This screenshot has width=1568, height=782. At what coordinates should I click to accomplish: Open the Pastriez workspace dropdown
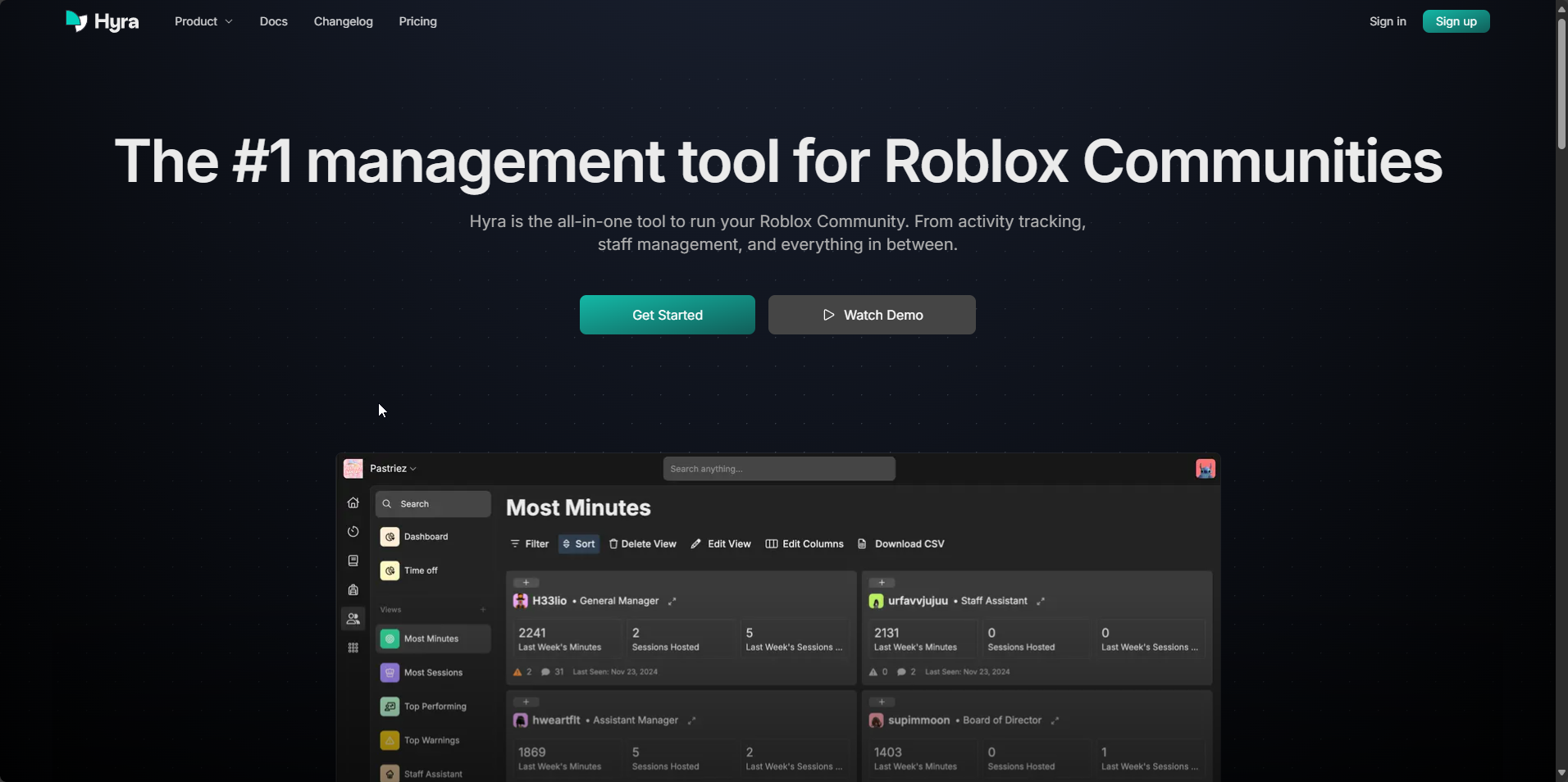(394, 469)
